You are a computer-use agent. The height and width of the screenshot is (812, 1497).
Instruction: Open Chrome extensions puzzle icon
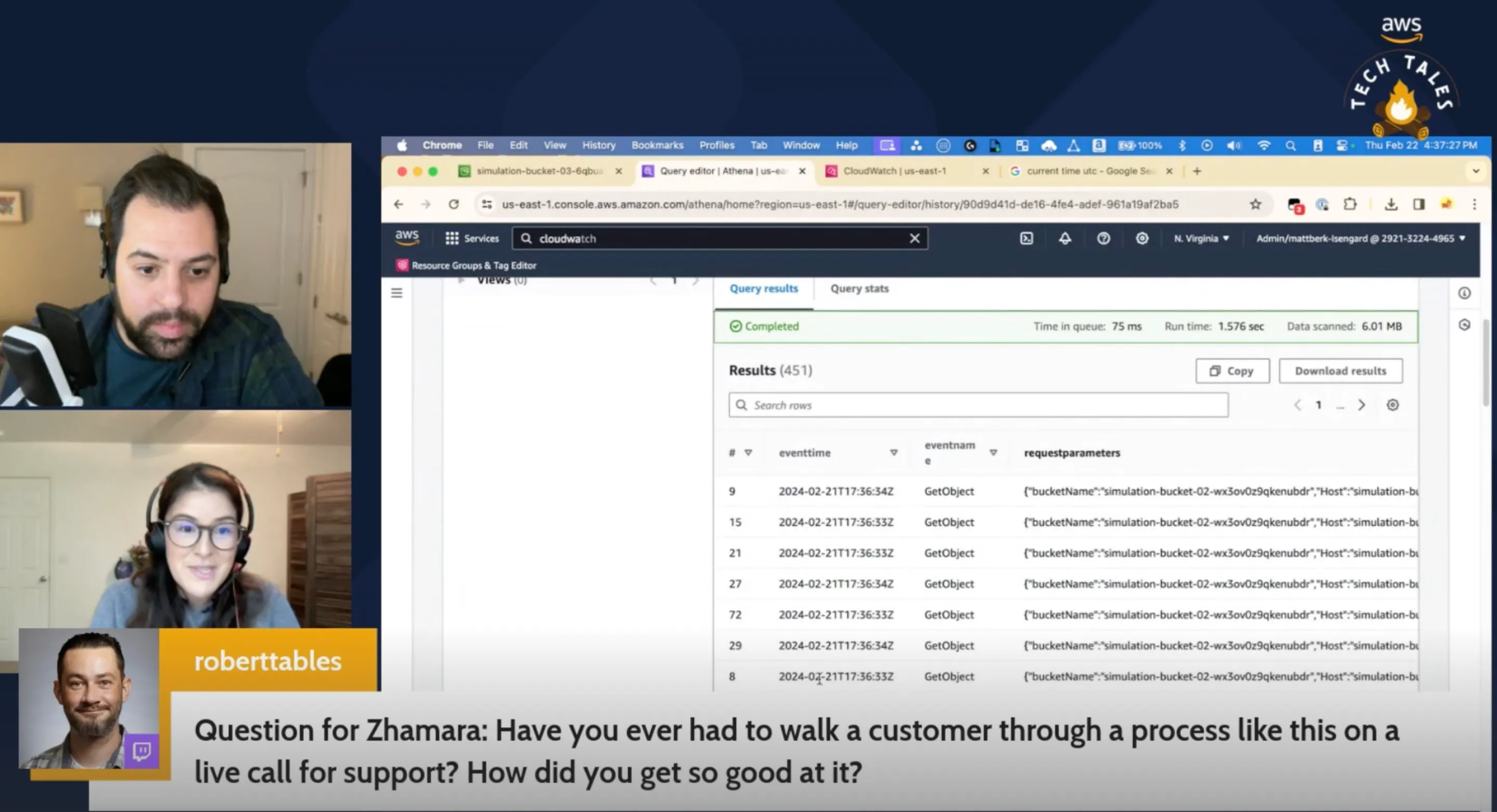[x=1350, y=204]
